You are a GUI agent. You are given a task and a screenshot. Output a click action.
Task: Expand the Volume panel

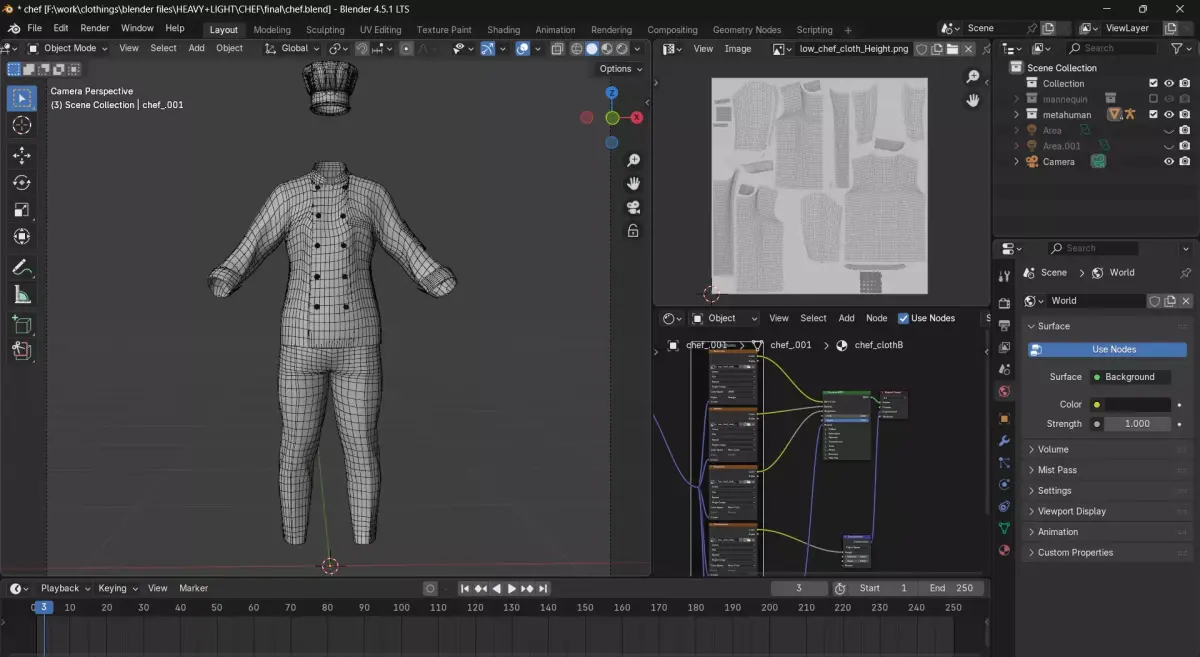click(1053, 449)
